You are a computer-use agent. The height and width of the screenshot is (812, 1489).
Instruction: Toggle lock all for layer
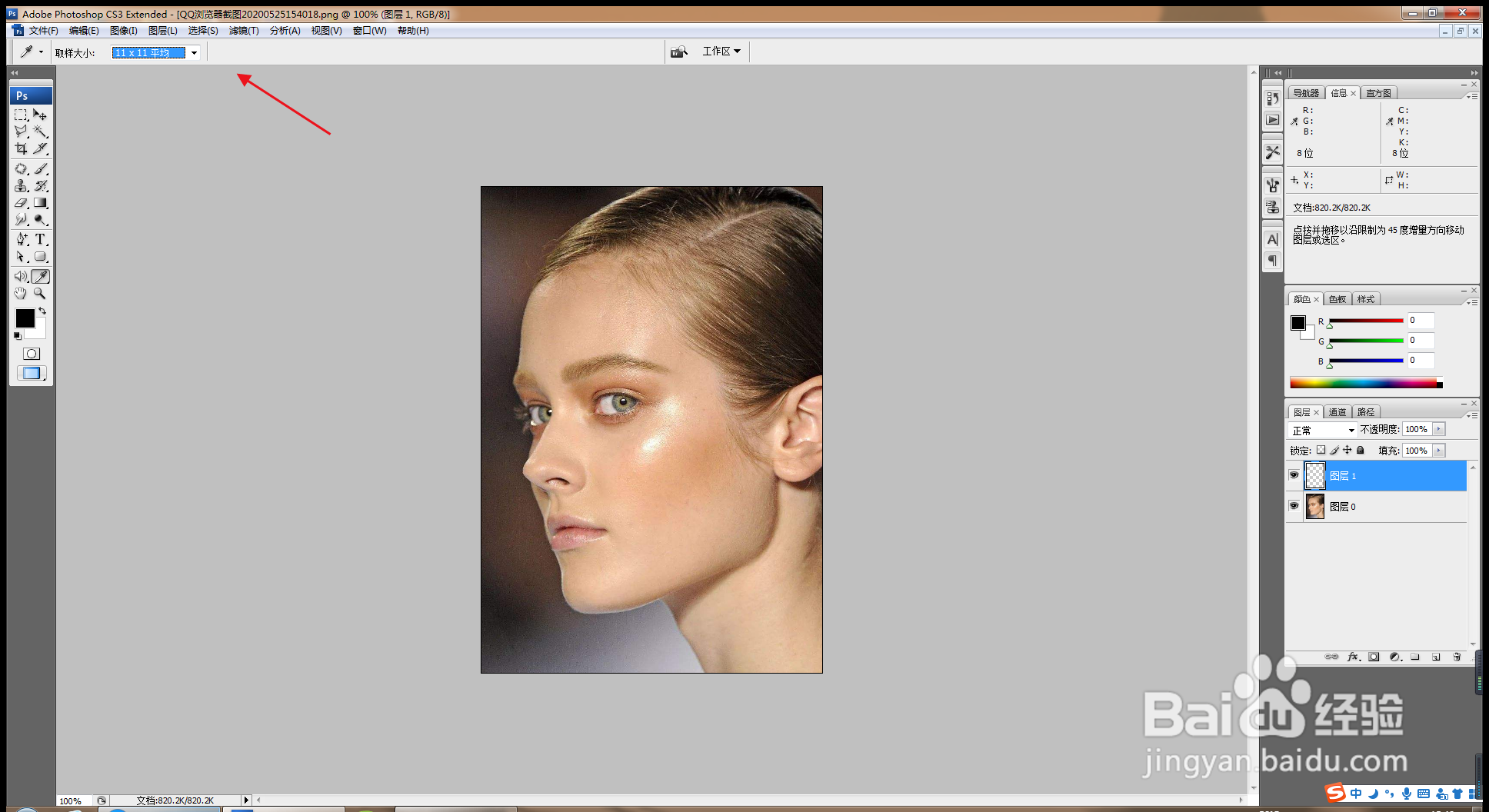click(1360, 450)
